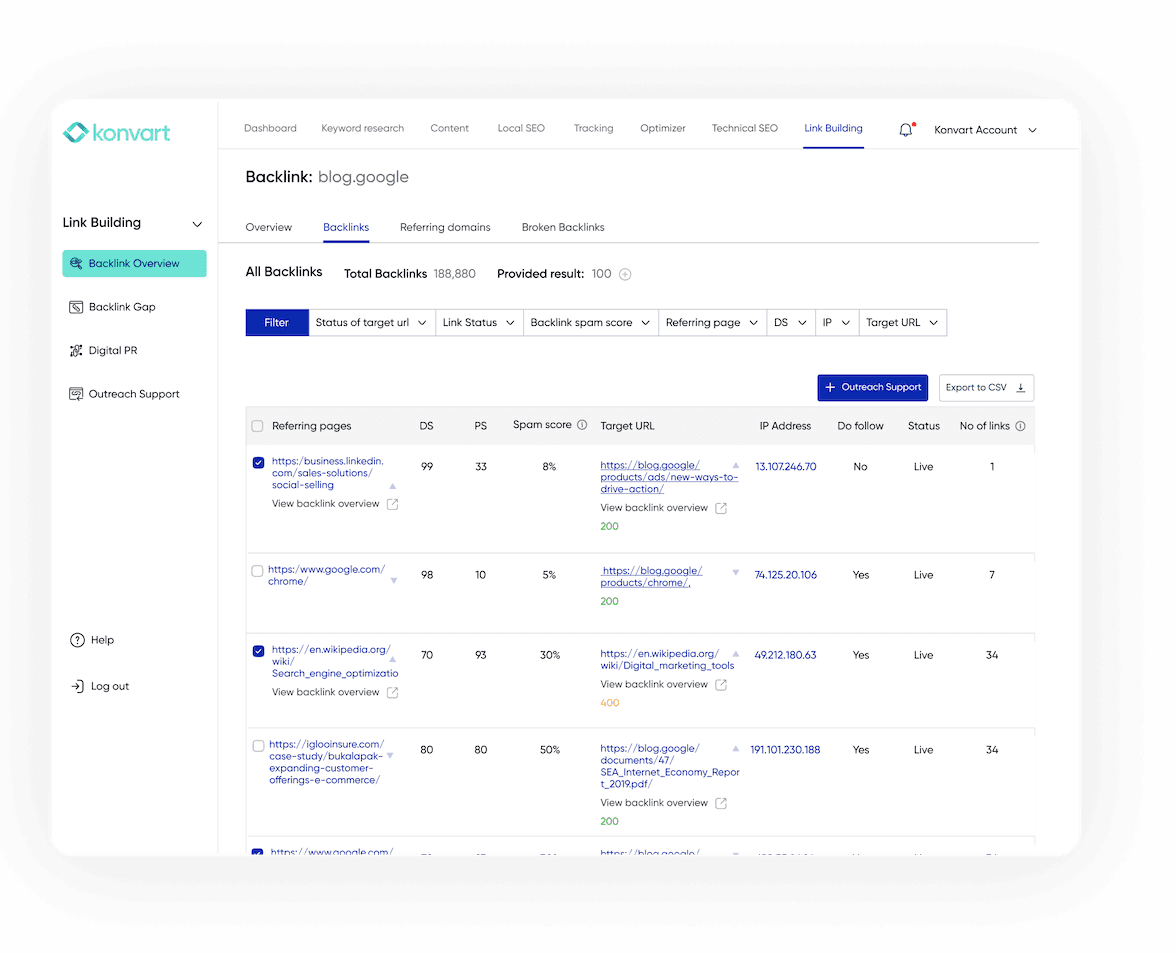Open the Local SEO menu item

point(521,128)
